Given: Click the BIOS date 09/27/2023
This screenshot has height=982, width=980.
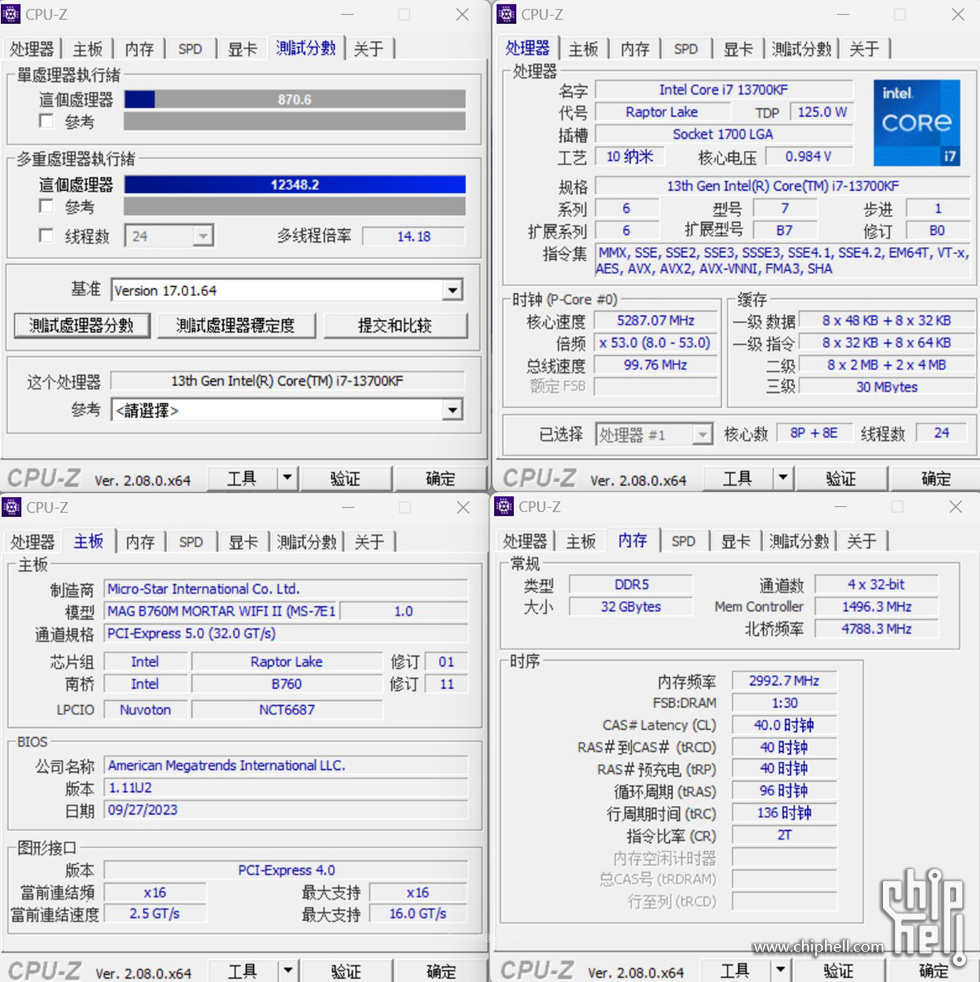Looking at the screenshot, I should click(x=286, y=810).
